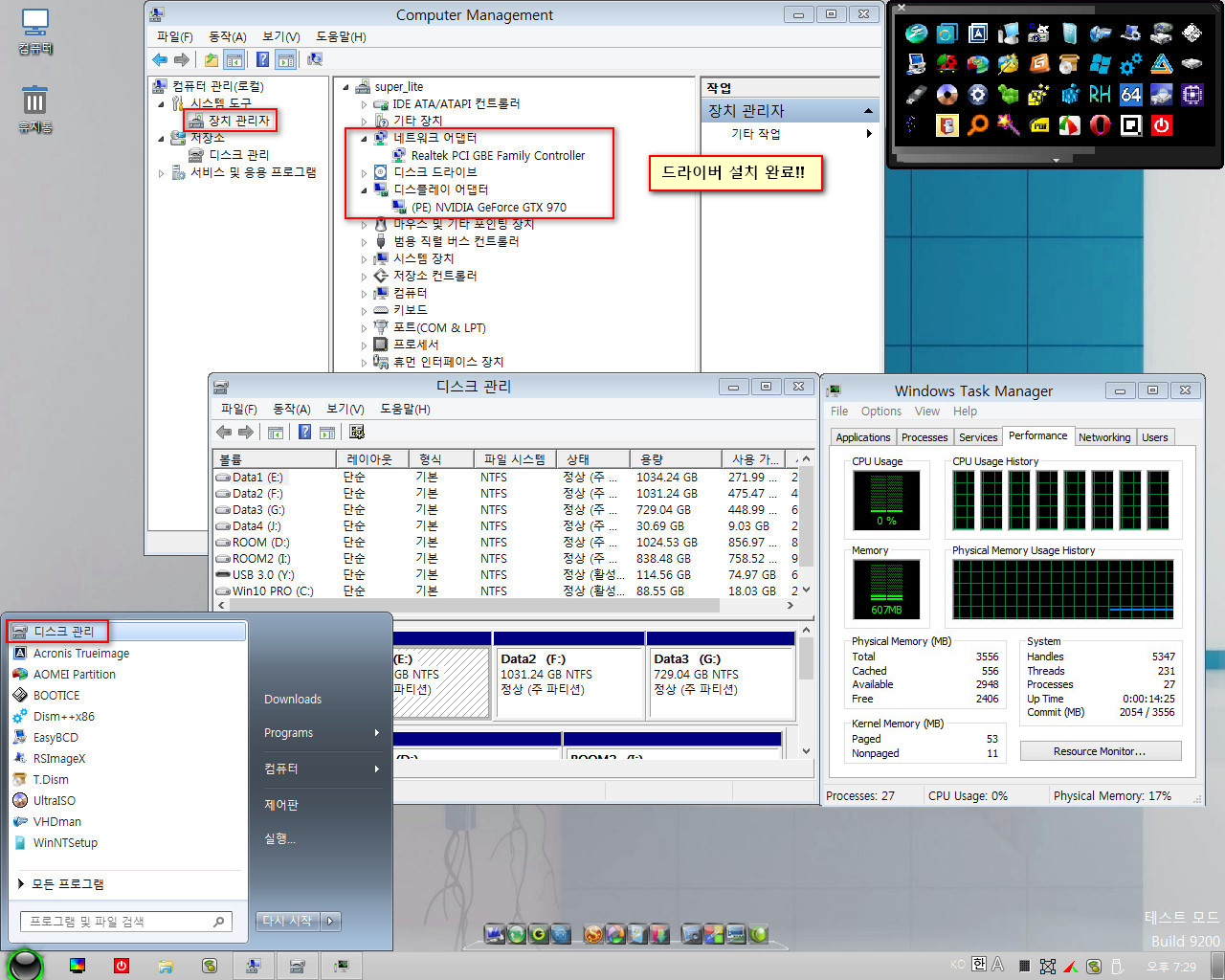This screenshot has width=1225, height=980.
Task: Select 디스크 관리 in Computer Management tree
Action: point(239,155)
